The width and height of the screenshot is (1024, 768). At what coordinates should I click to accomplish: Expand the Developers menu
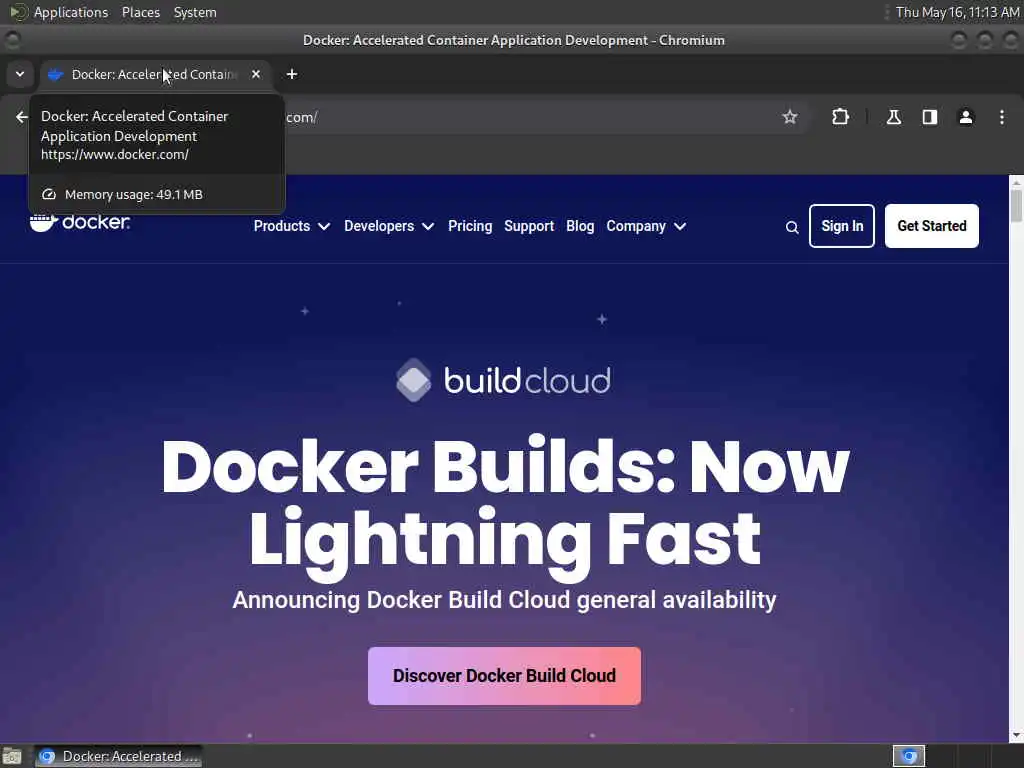389,226
